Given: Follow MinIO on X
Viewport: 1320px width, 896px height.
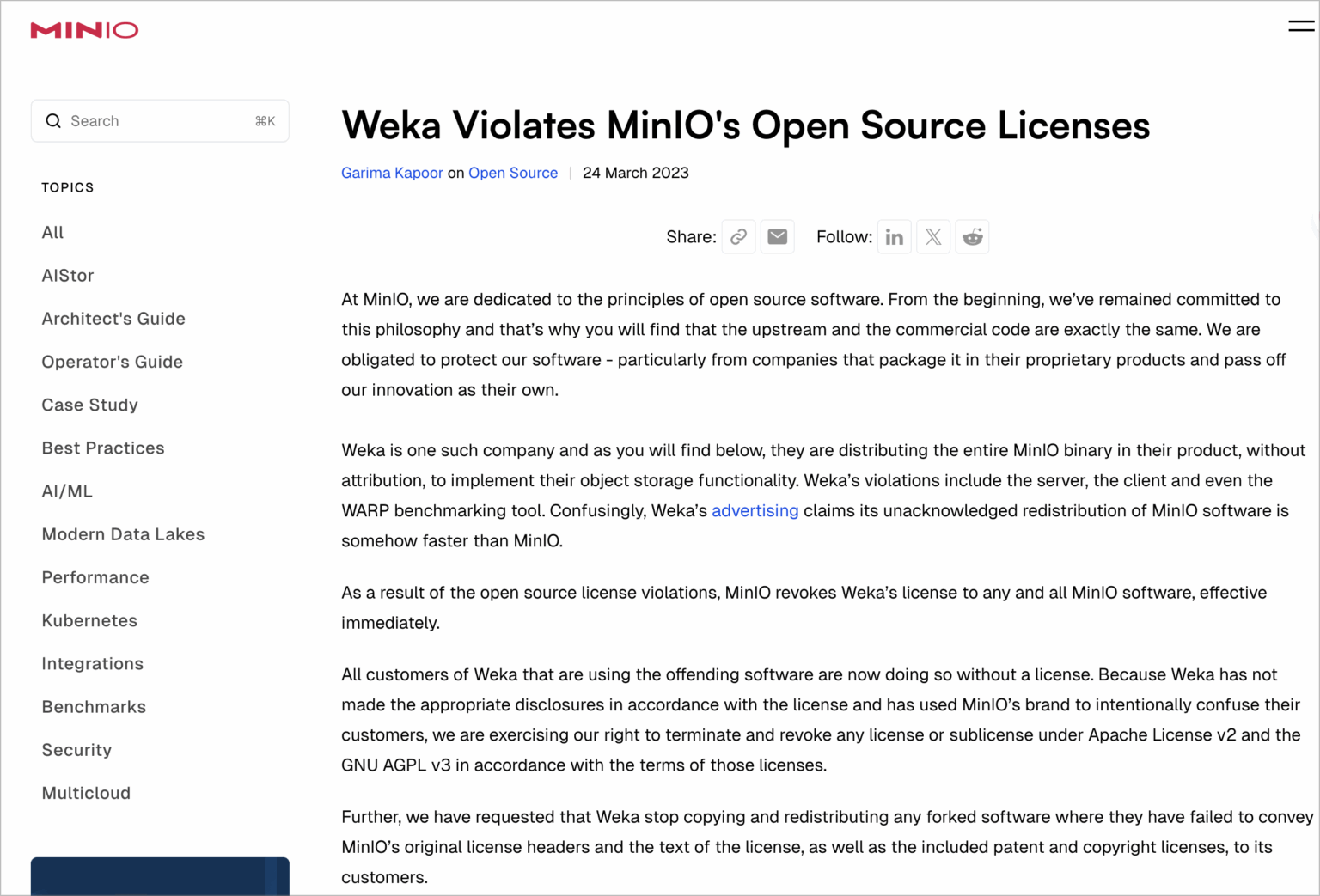Looking at the screenshot, I should click(933, 236).
